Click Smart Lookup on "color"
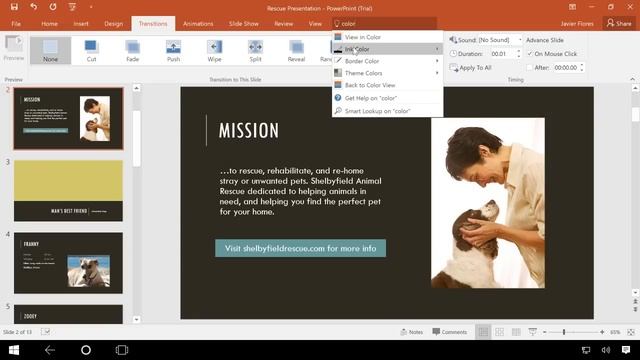 point(387,111)
